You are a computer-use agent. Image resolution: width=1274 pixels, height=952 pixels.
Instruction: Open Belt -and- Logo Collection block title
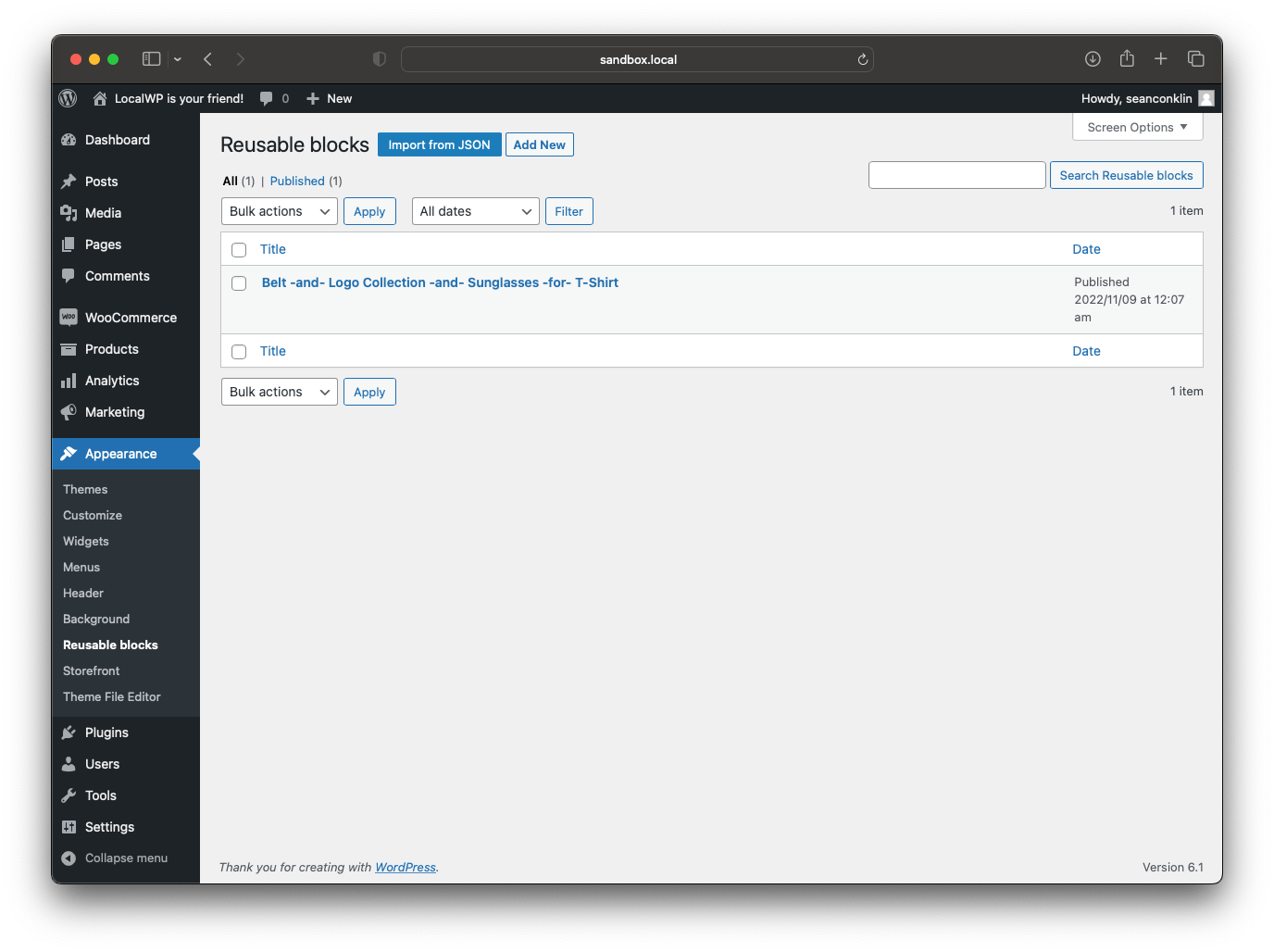pyautogui.click(x=440, y=282)
